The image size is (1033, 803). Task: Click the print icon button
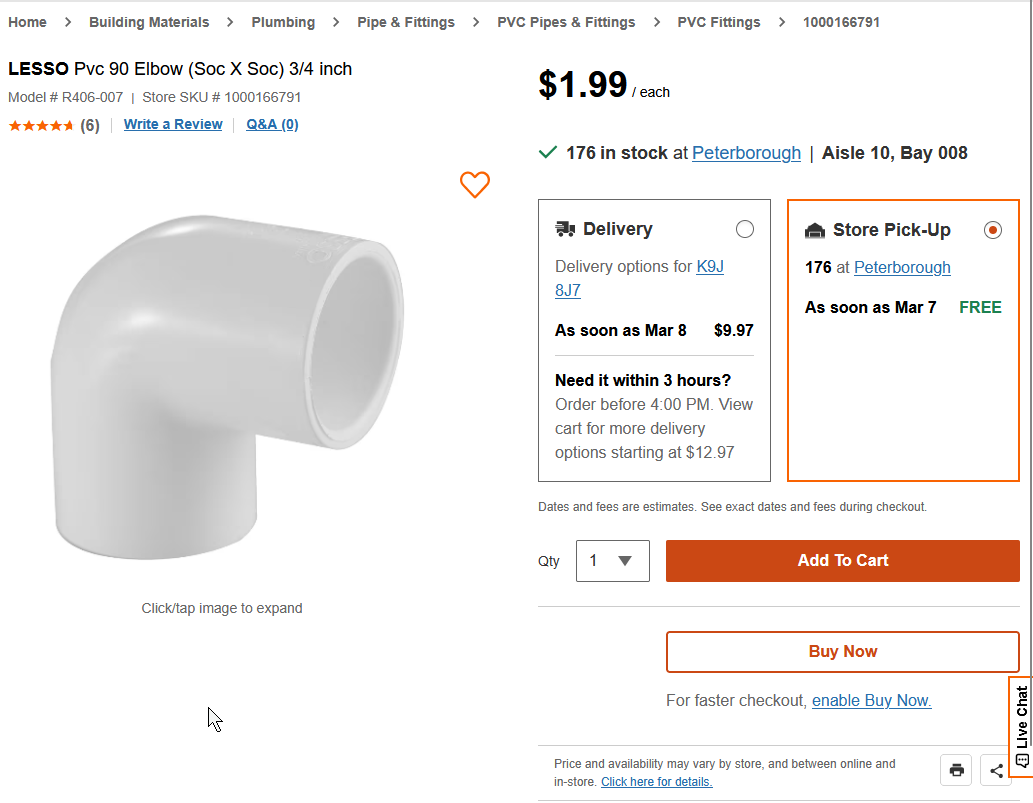point(957,769)
